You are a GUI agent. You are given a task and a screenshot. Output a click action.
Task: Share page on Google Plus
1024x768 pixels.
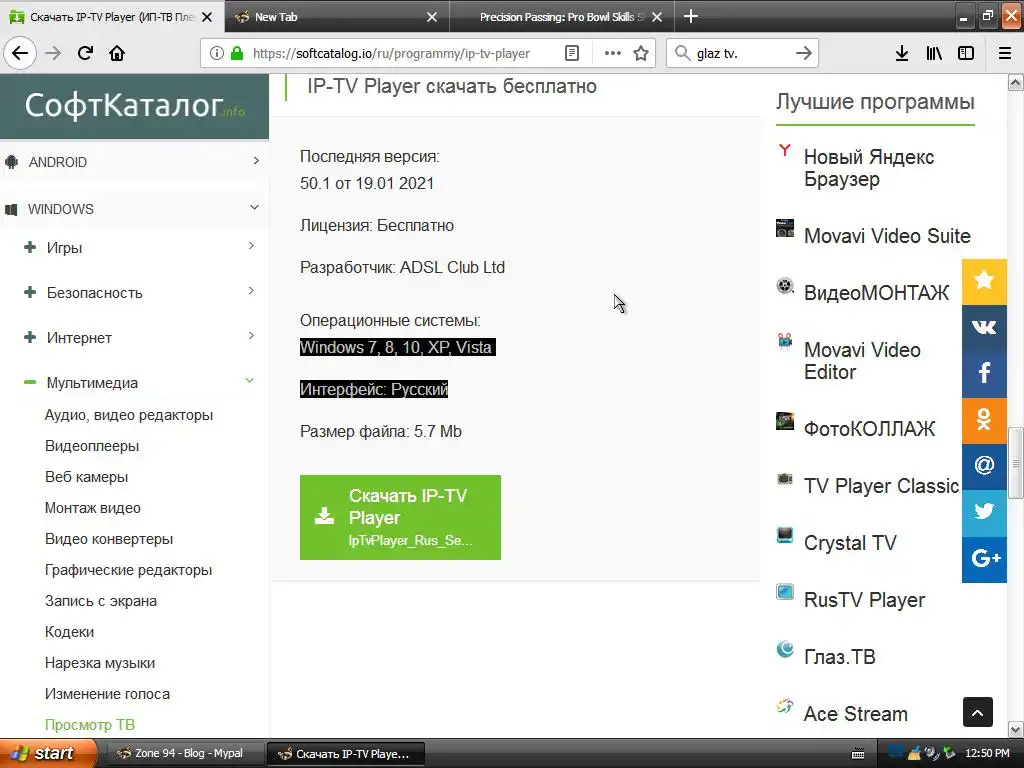tap(984, 559)
